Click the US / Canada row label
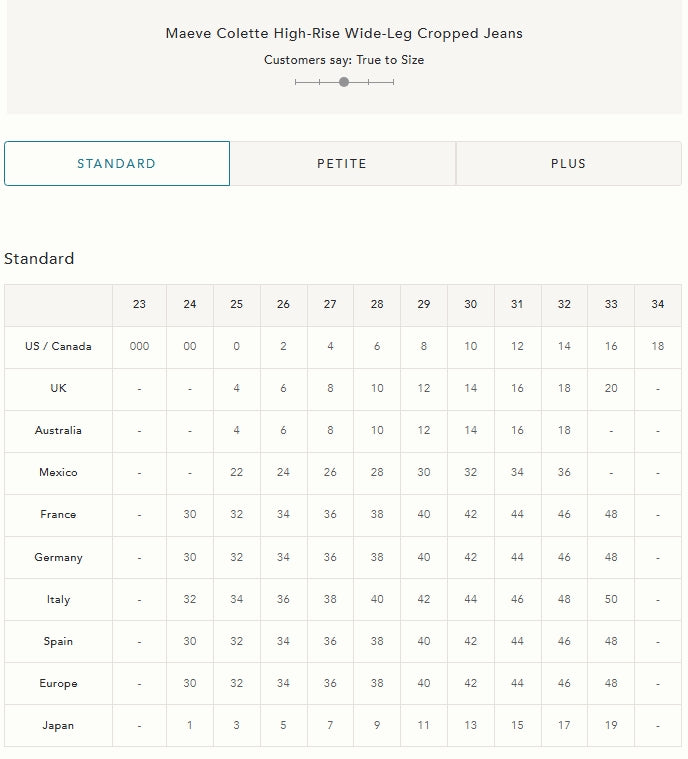The image size is (688, 759). (59, 347)
